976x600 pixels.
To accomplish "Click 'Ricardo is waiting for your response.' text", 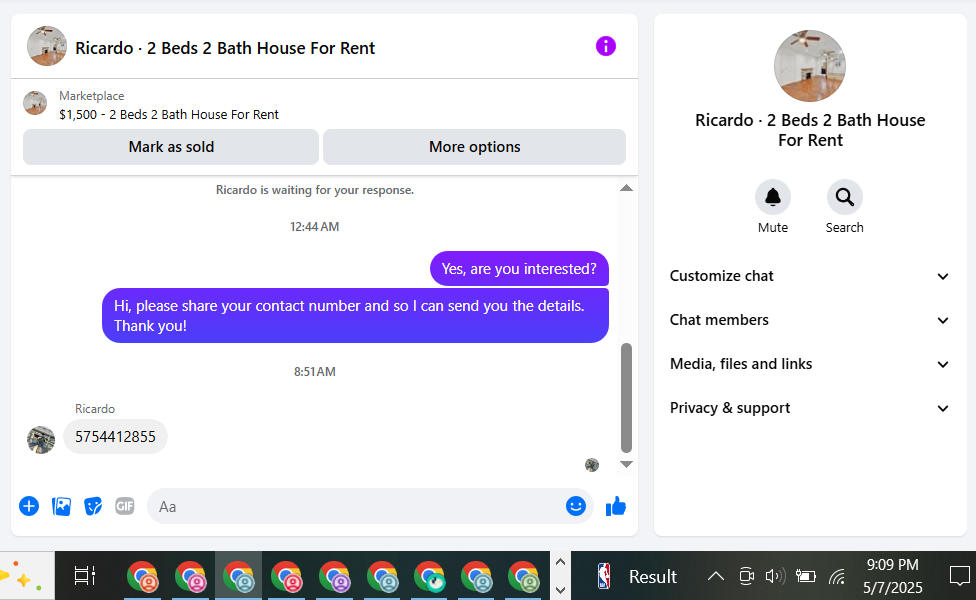I will [x=314, y=190].
